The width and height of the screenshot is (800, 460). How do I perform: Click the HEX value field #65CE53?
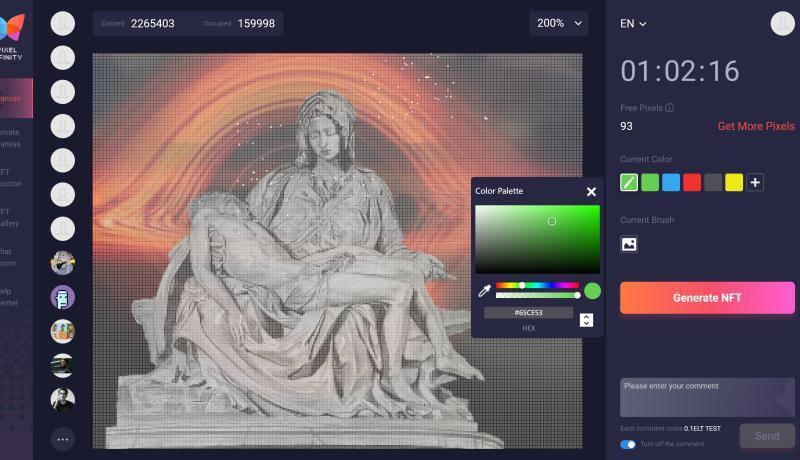click(529, 313)
